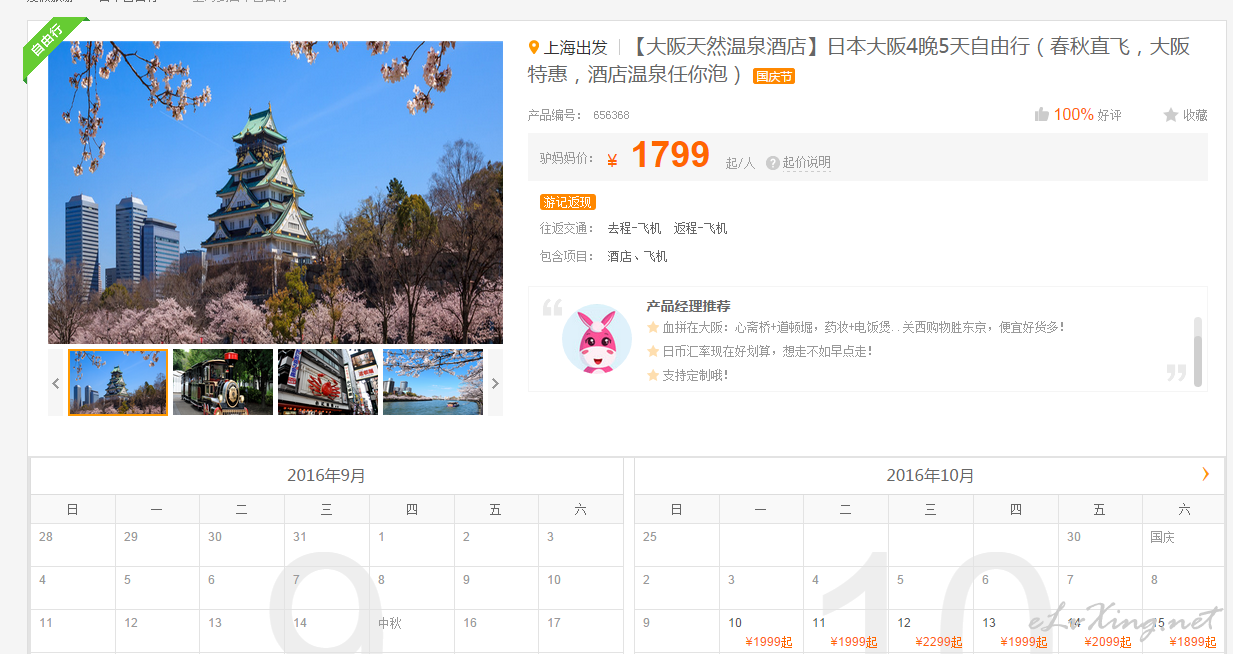Click the 1799 price figure

[x=670, y=155]
